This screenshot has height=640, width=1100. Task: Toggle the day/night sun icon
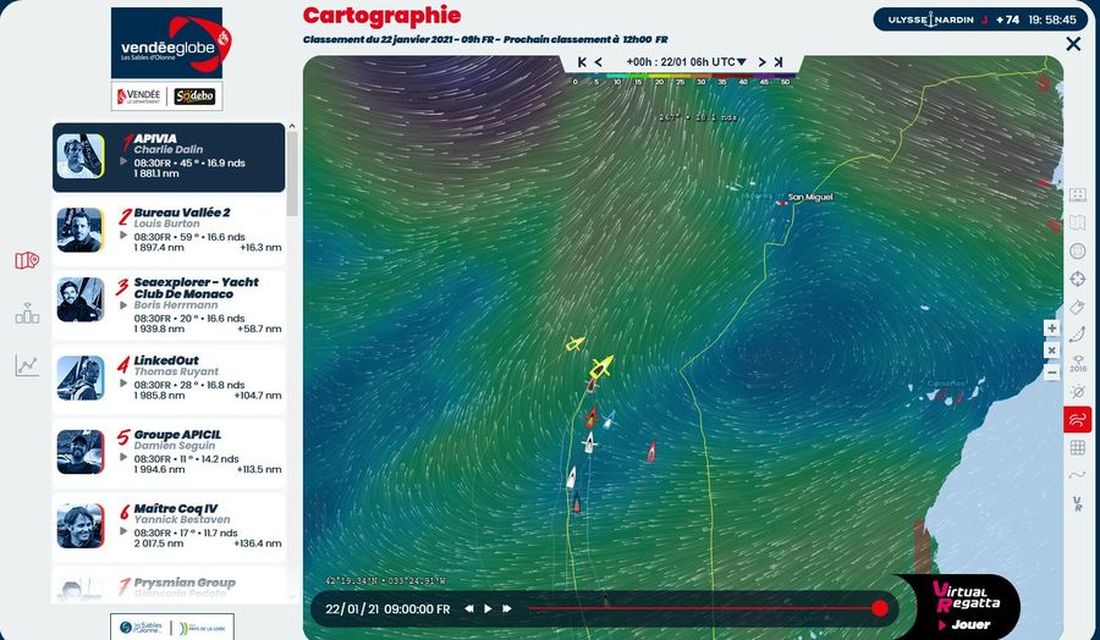tap(1078, 391)
